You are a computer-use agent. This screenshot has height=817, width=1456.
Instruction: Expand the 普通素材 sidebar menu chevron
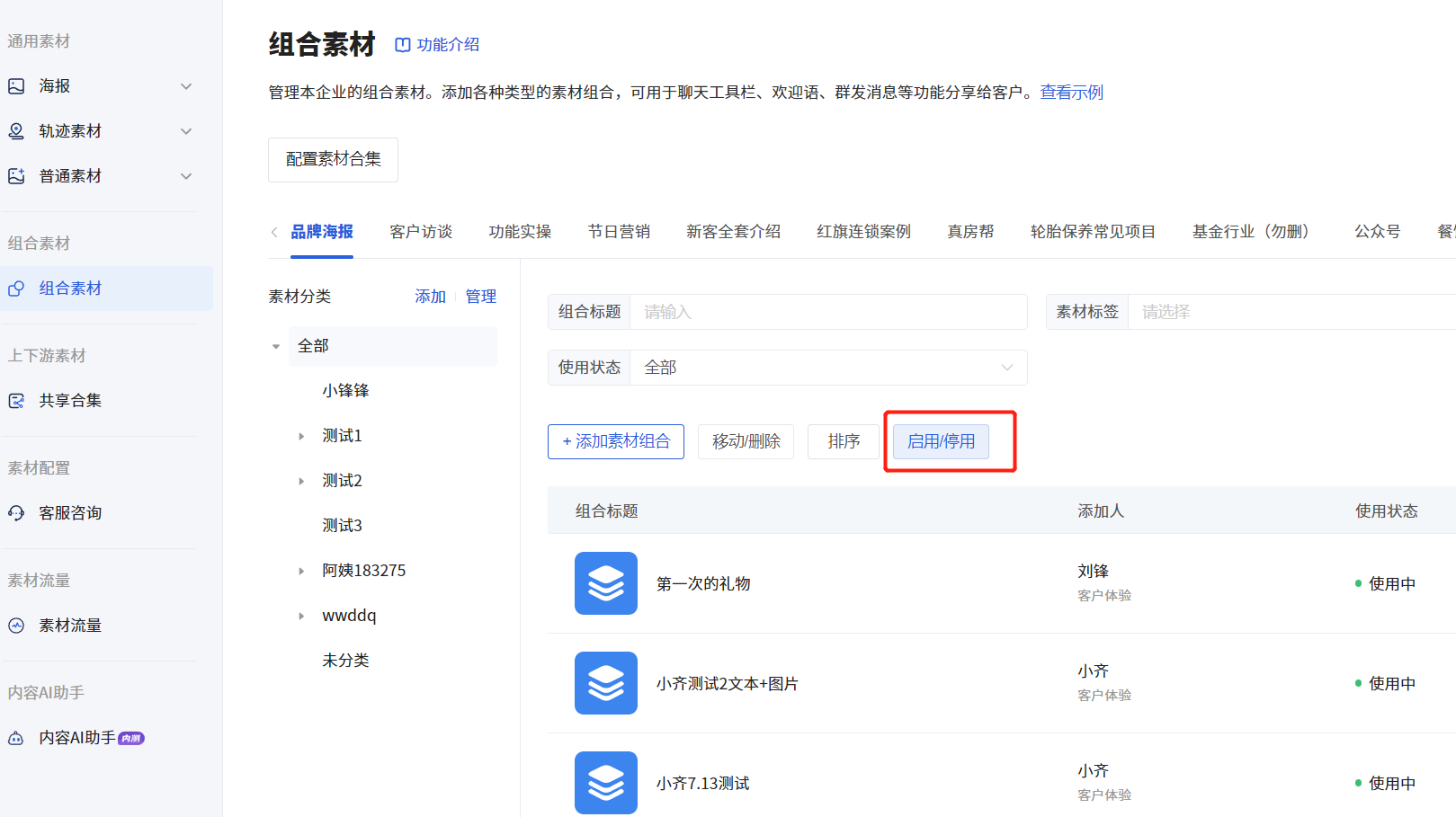click(x=186, y=176)
